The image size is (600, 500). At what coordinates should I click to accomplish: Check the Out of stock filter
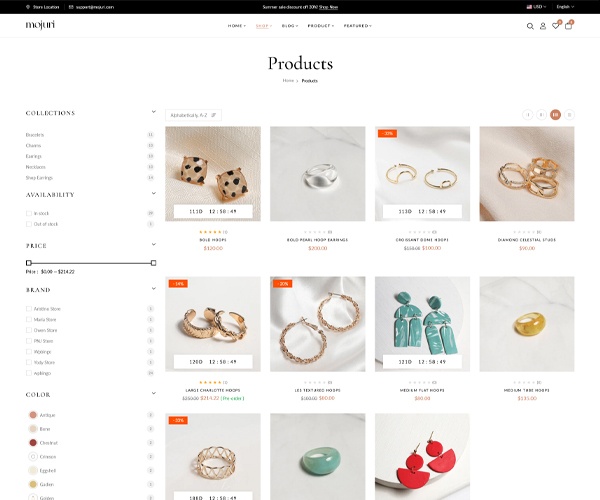(29, 224)
